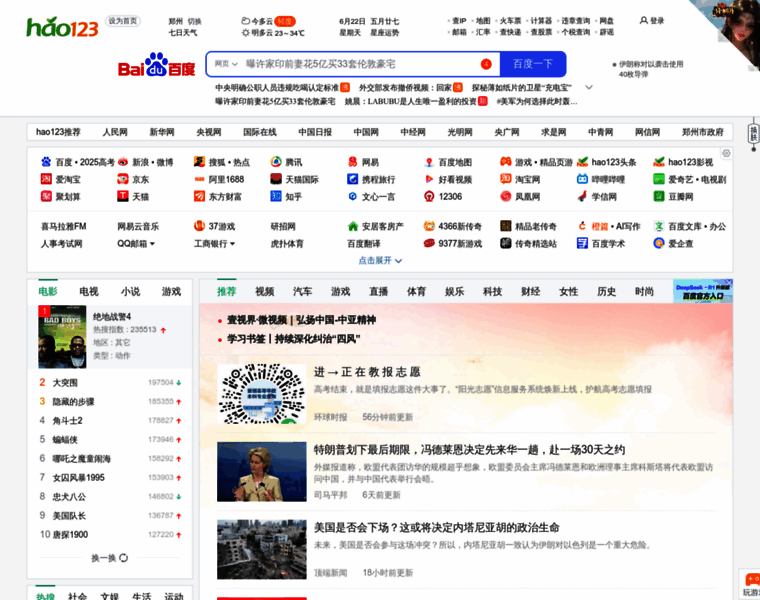Viewport: 760px width, 600px height.
Task: Open 携程旅行 icon link
Action: tap(352, 179)
